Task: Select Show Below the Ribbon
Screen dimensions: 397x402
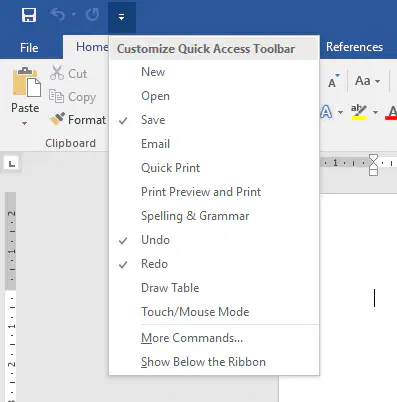Action: click(214, 362)
